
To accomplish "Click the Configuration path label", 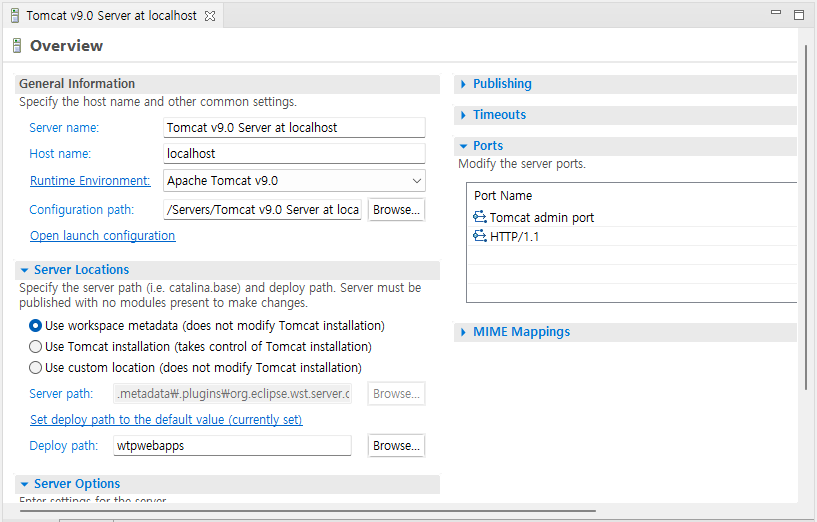I will coord(81,209).
